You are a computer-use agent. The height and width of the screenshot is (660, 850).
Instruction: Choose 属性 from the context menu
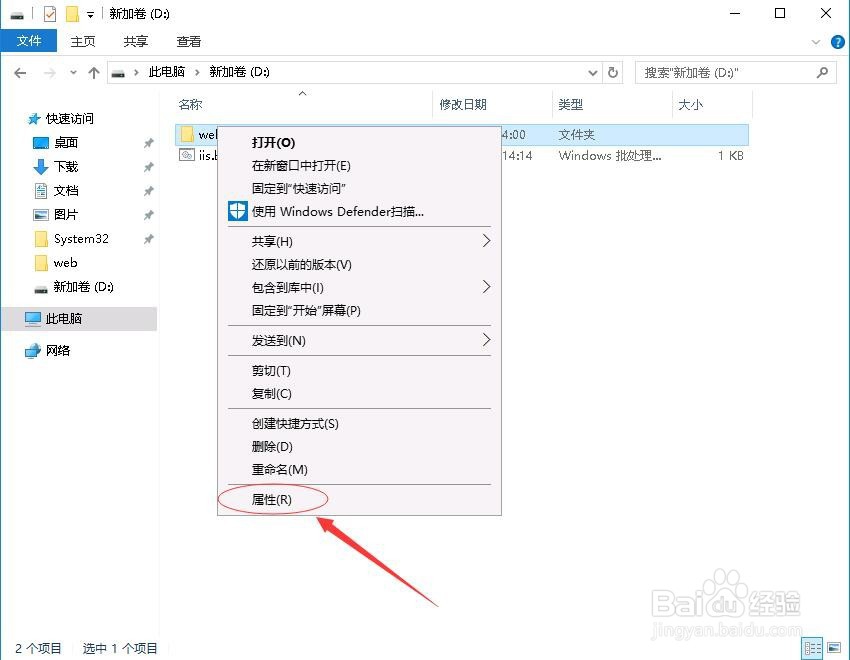click(x=272, y=499)
